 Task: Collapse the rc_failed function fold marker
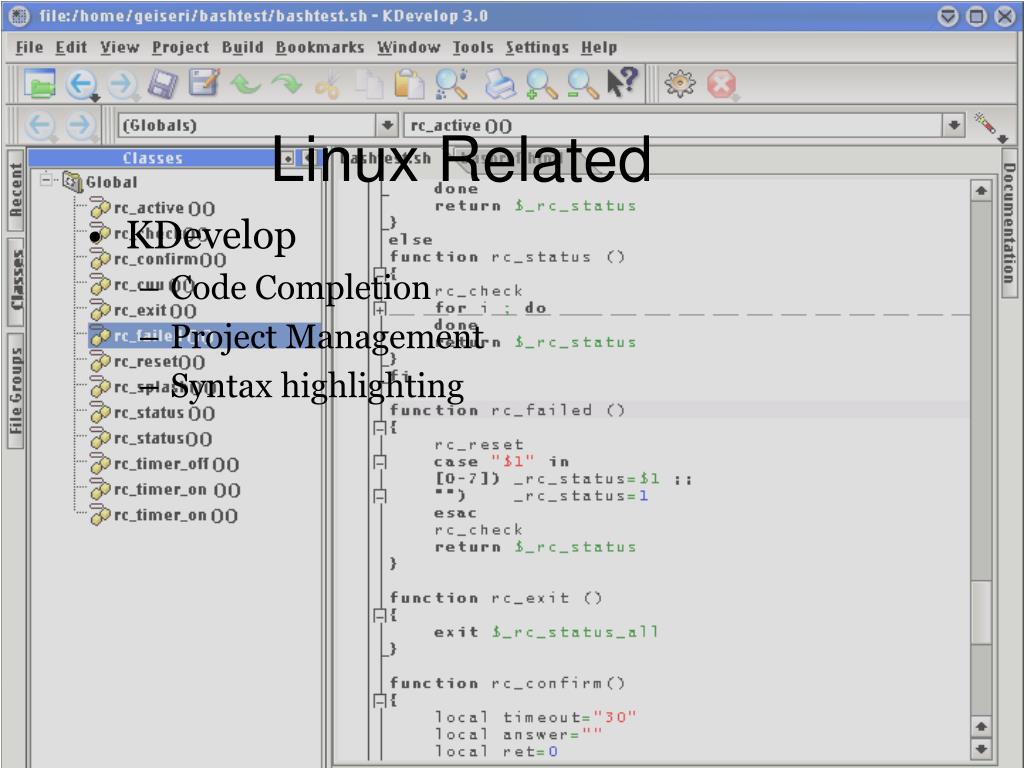pyautogui.click(x=379, y=428)
